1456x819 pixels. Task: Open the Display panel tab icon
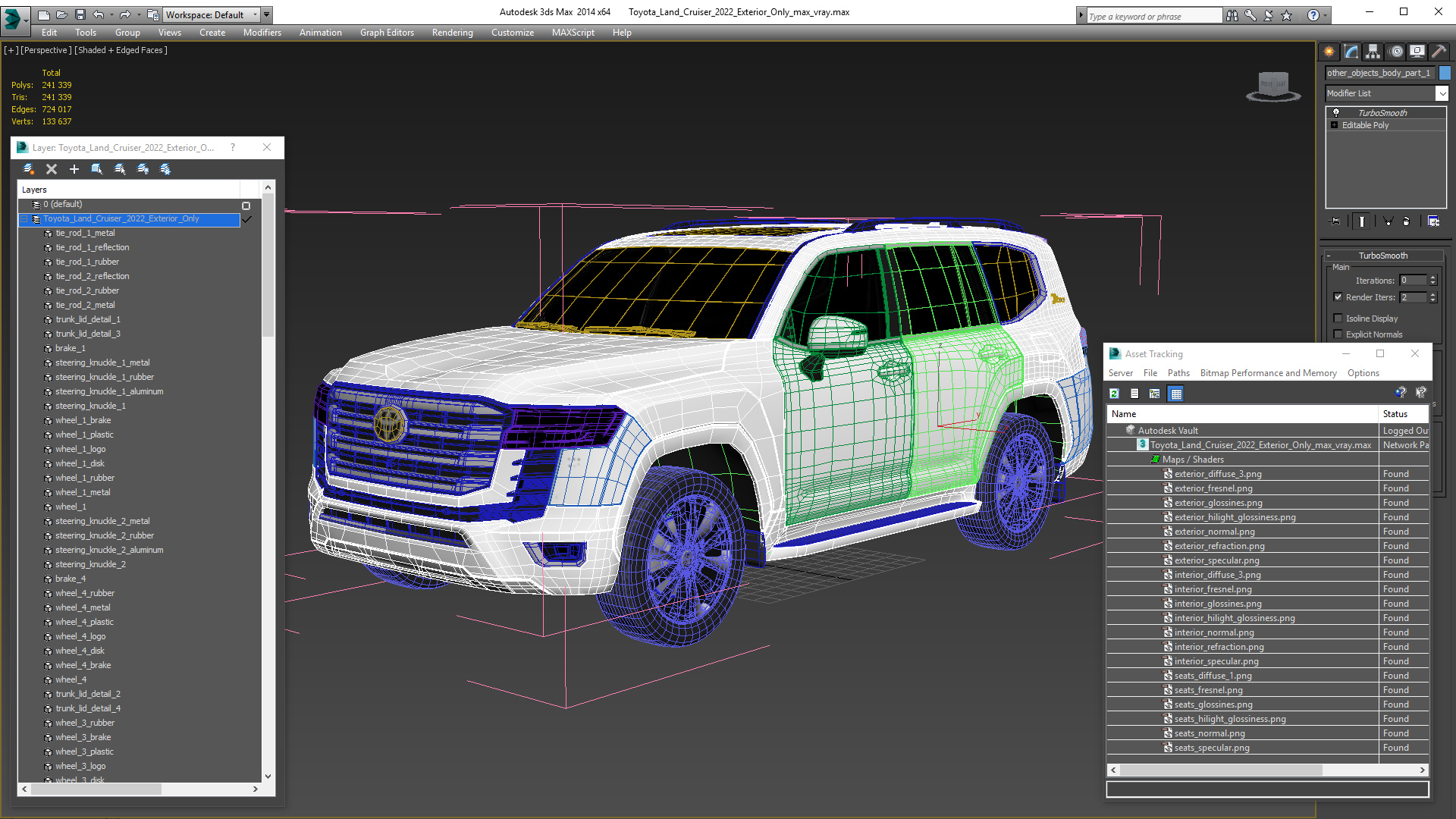(1417, 52)
